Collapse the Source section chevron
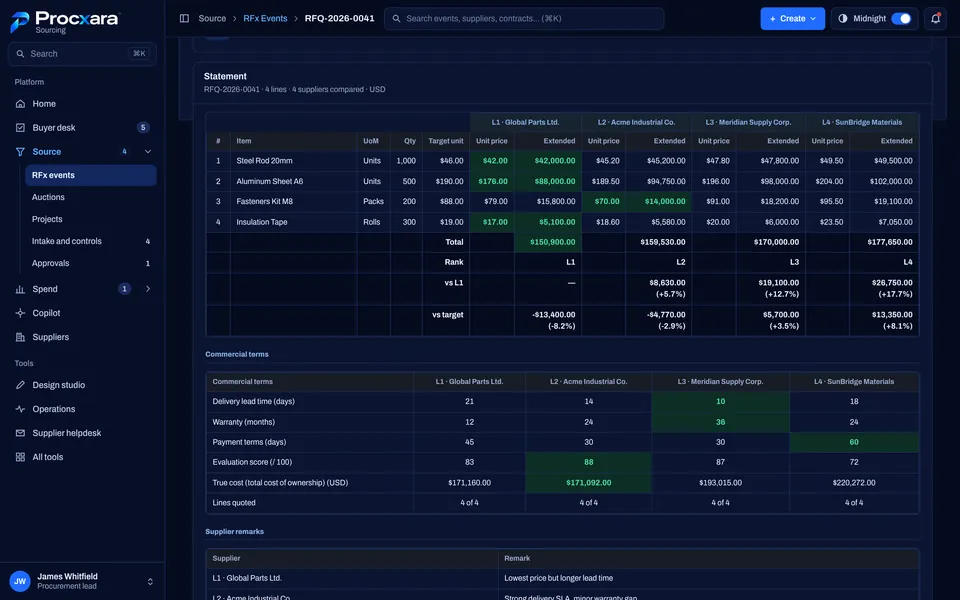The width and height of the screenshot is (960, 600). point(148,152)
